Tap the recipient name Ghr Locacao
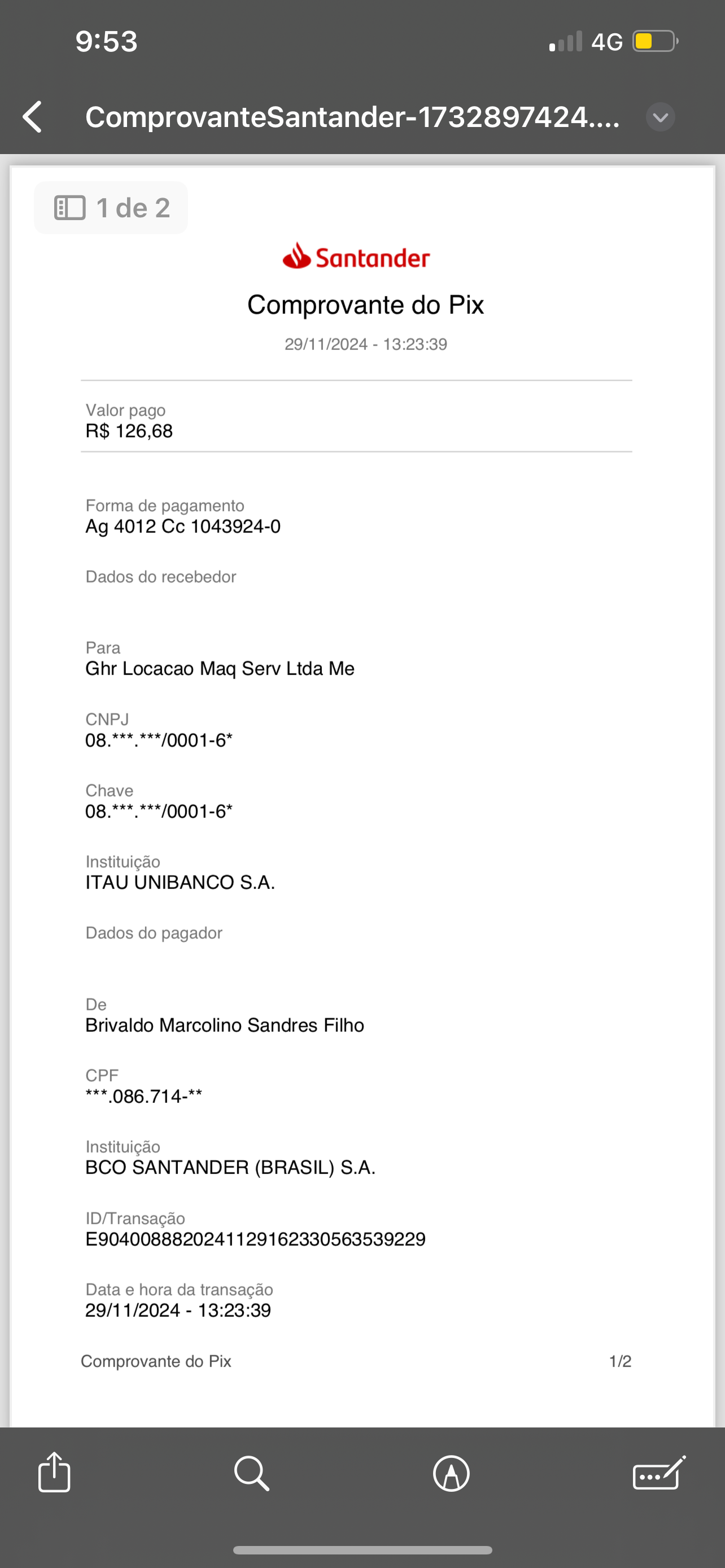 click(x=220, y=668)
